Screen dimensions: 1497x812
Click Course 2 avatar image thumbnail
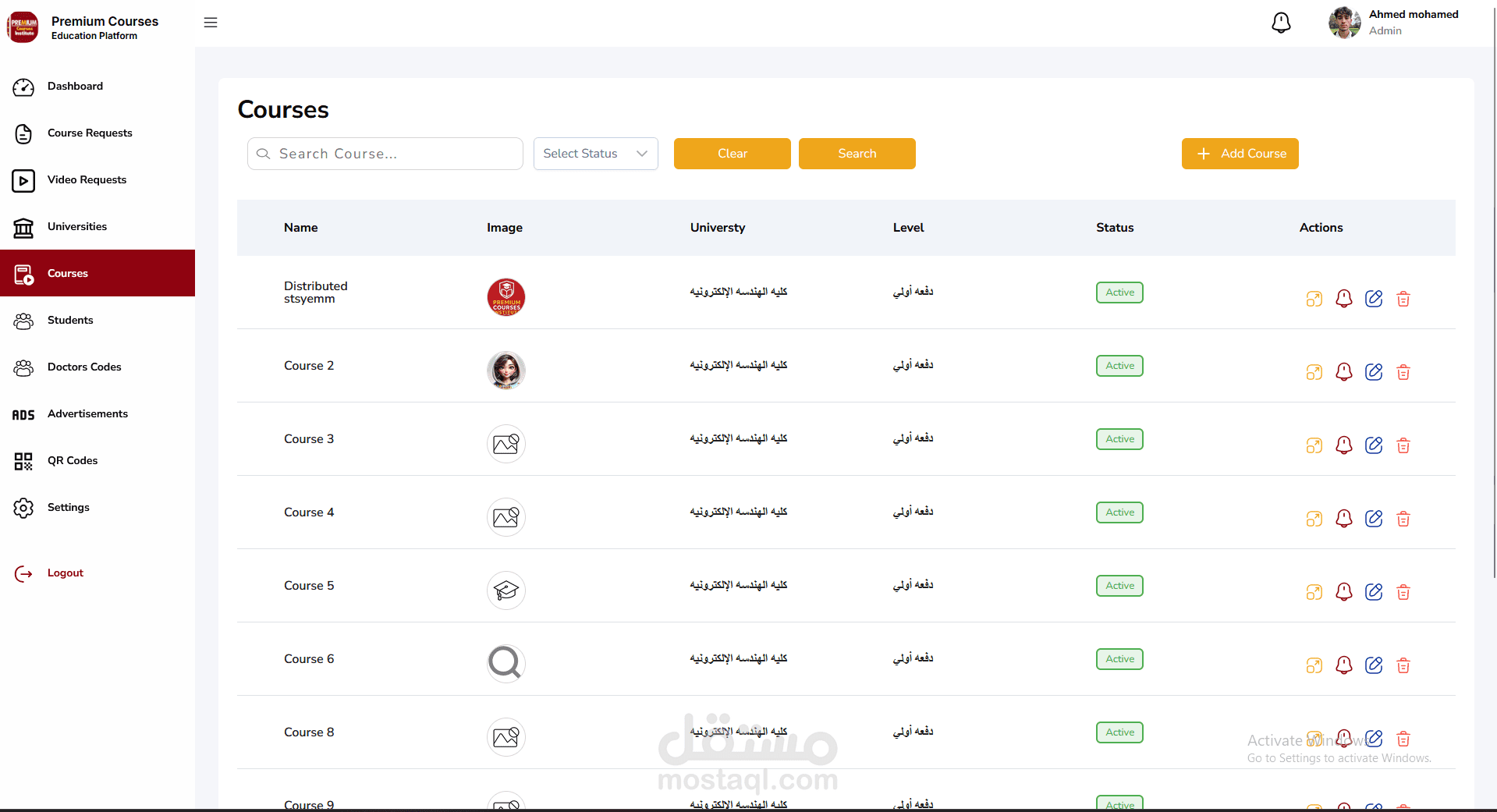coord(506,371)
